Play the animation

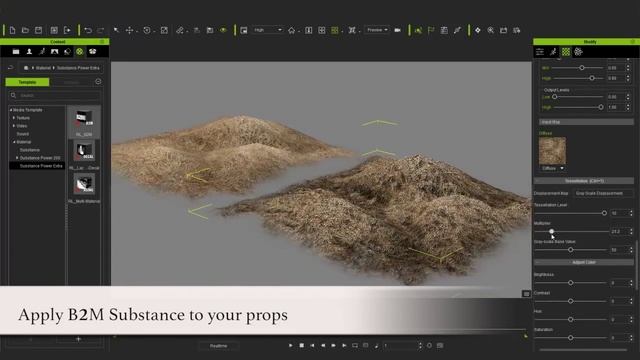291,345
